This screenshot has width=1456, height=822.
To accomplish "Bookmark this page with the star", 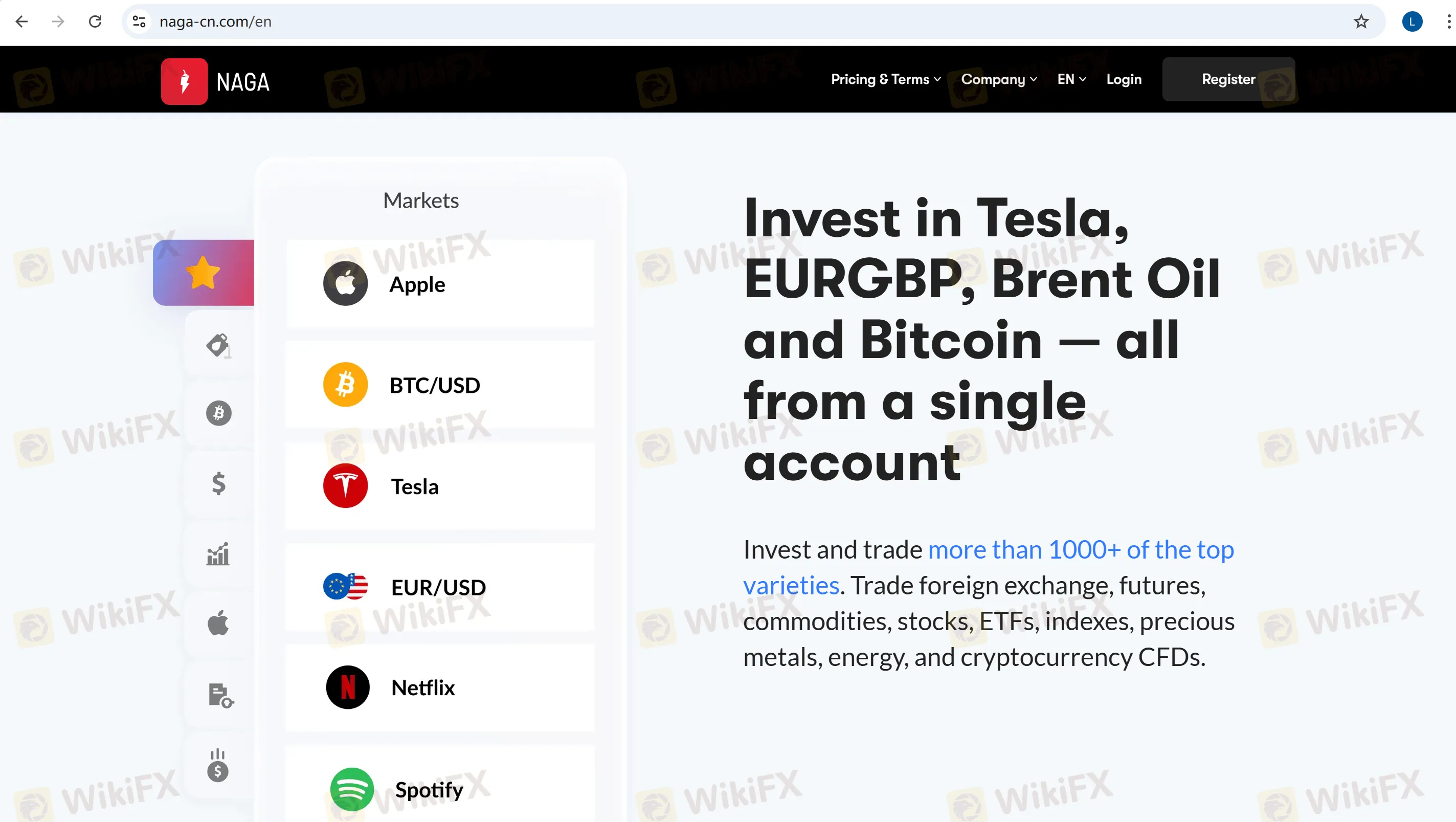I will (1360, 21).
